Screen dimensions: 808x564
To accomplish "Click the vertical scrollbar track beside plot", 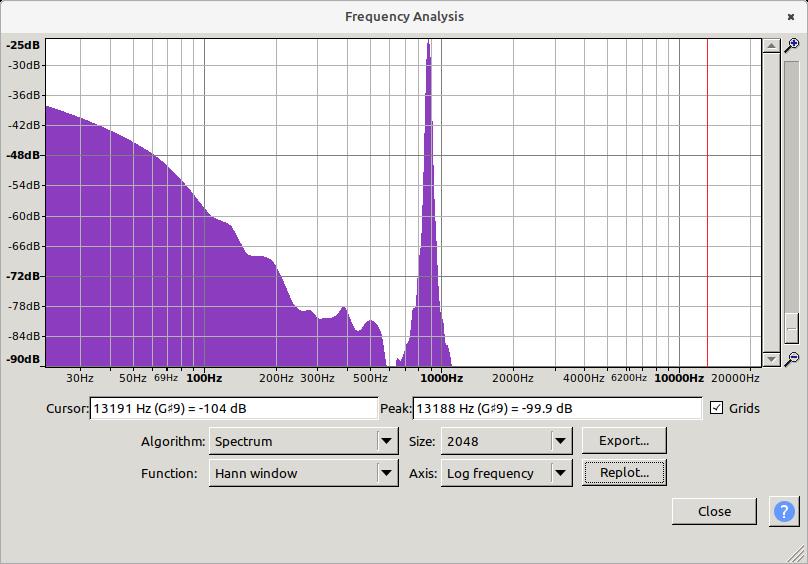I will coord(771,202).
